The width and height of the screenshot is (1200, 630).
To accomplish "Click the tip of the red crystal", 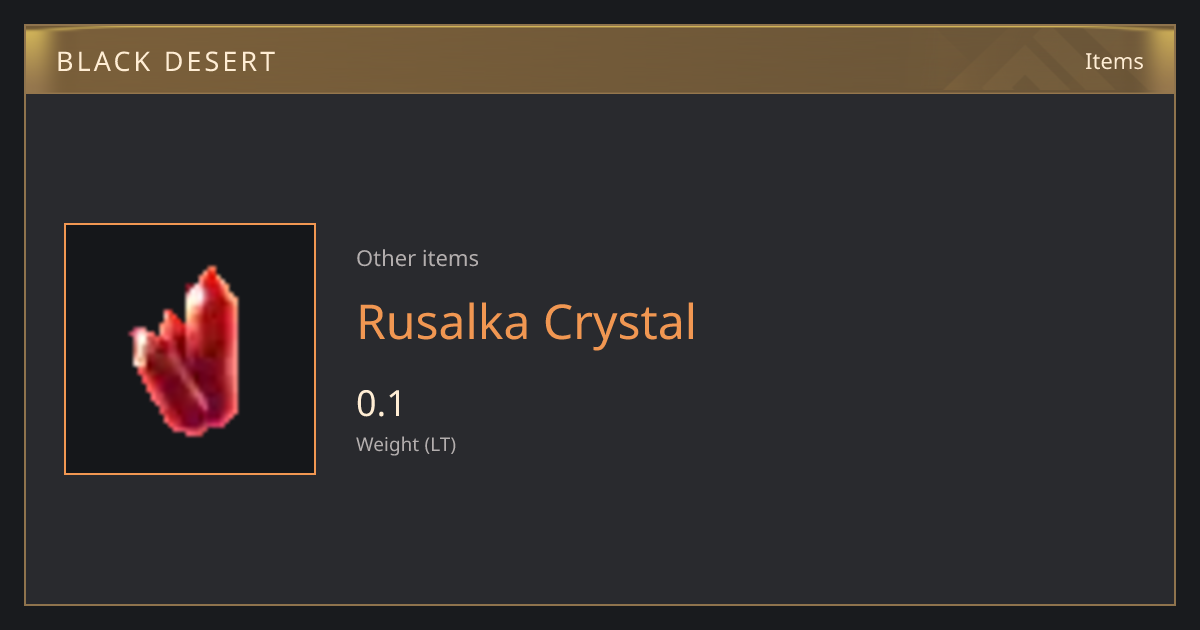I will [211, 271].
